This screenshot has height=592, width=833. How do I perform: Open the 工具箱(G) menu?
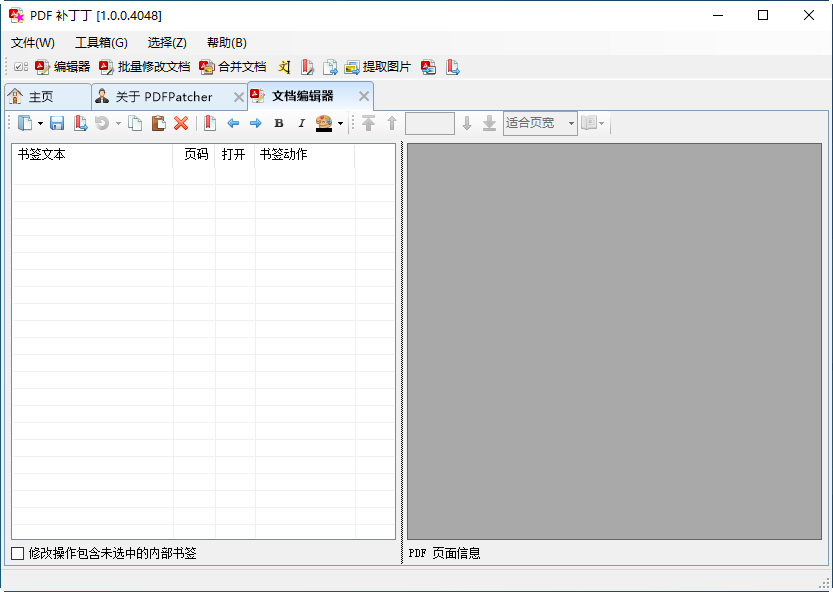(101, 43)
